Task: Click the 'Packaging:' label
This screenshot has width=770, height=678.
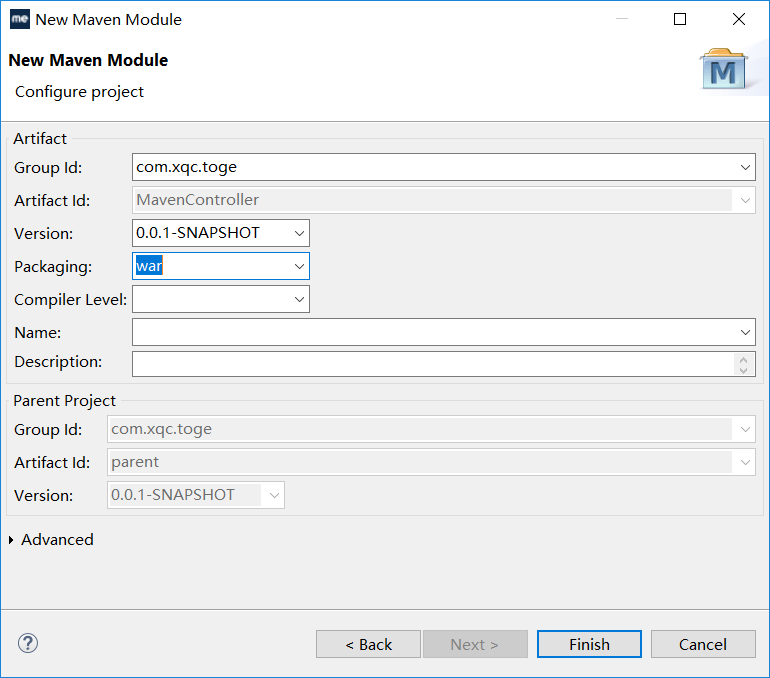Action: coord(53,267)
